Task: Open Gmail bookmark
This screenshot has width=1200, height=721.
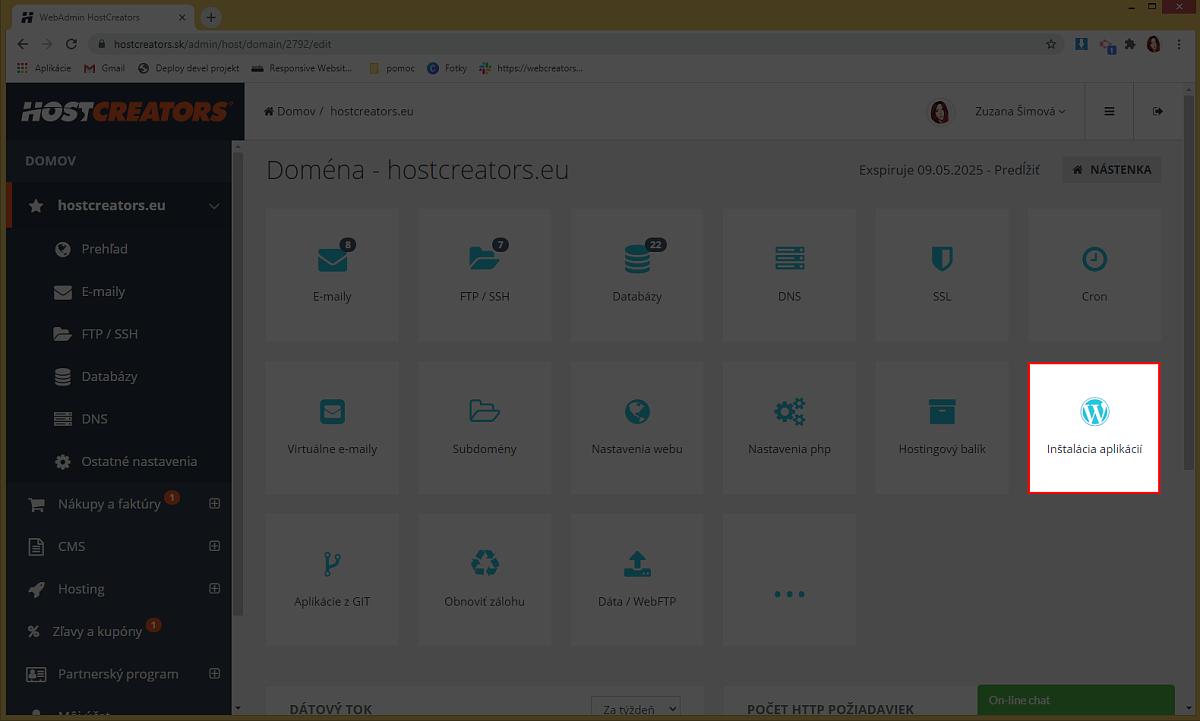Action: point(104,68)
